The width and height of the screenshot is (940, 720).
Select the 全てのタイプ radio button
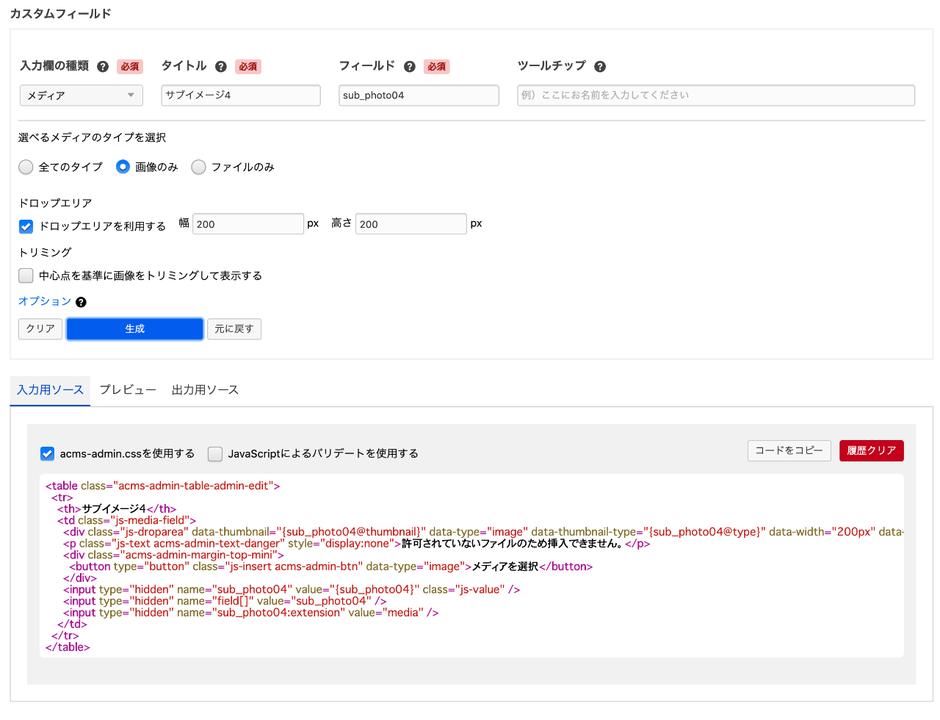[x=26, y=167]
